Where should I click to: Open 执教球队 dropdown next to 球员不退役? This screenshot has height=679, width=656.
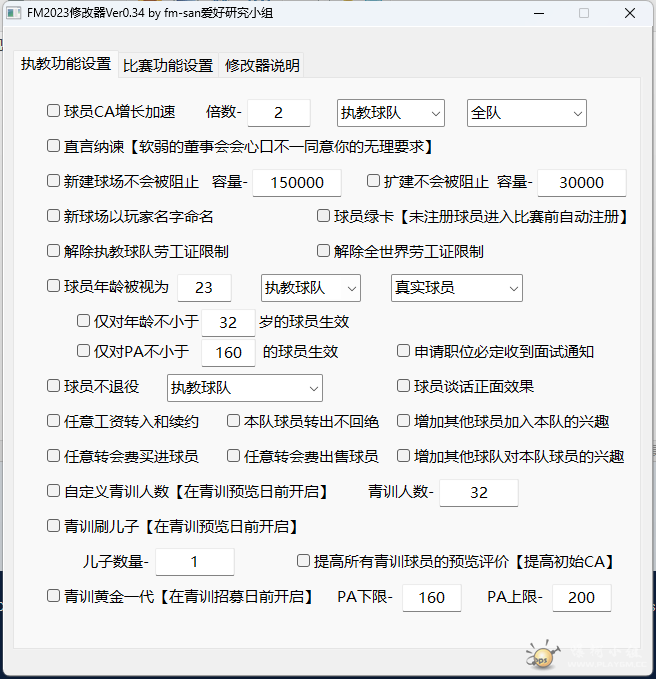(x=245, y=388)
